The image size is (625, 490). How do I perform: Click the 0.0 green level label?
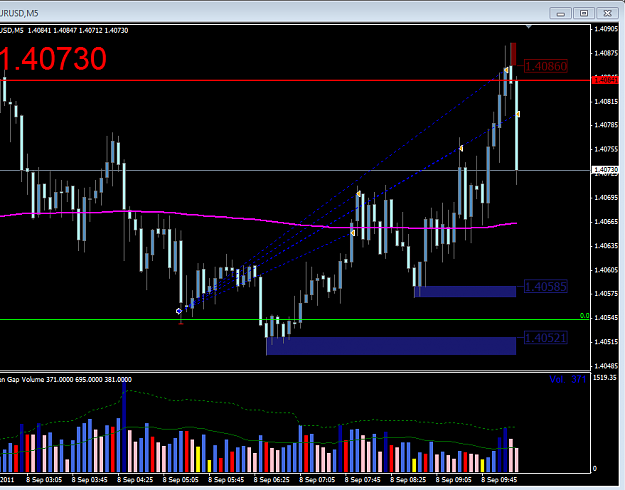coord(584,316)
